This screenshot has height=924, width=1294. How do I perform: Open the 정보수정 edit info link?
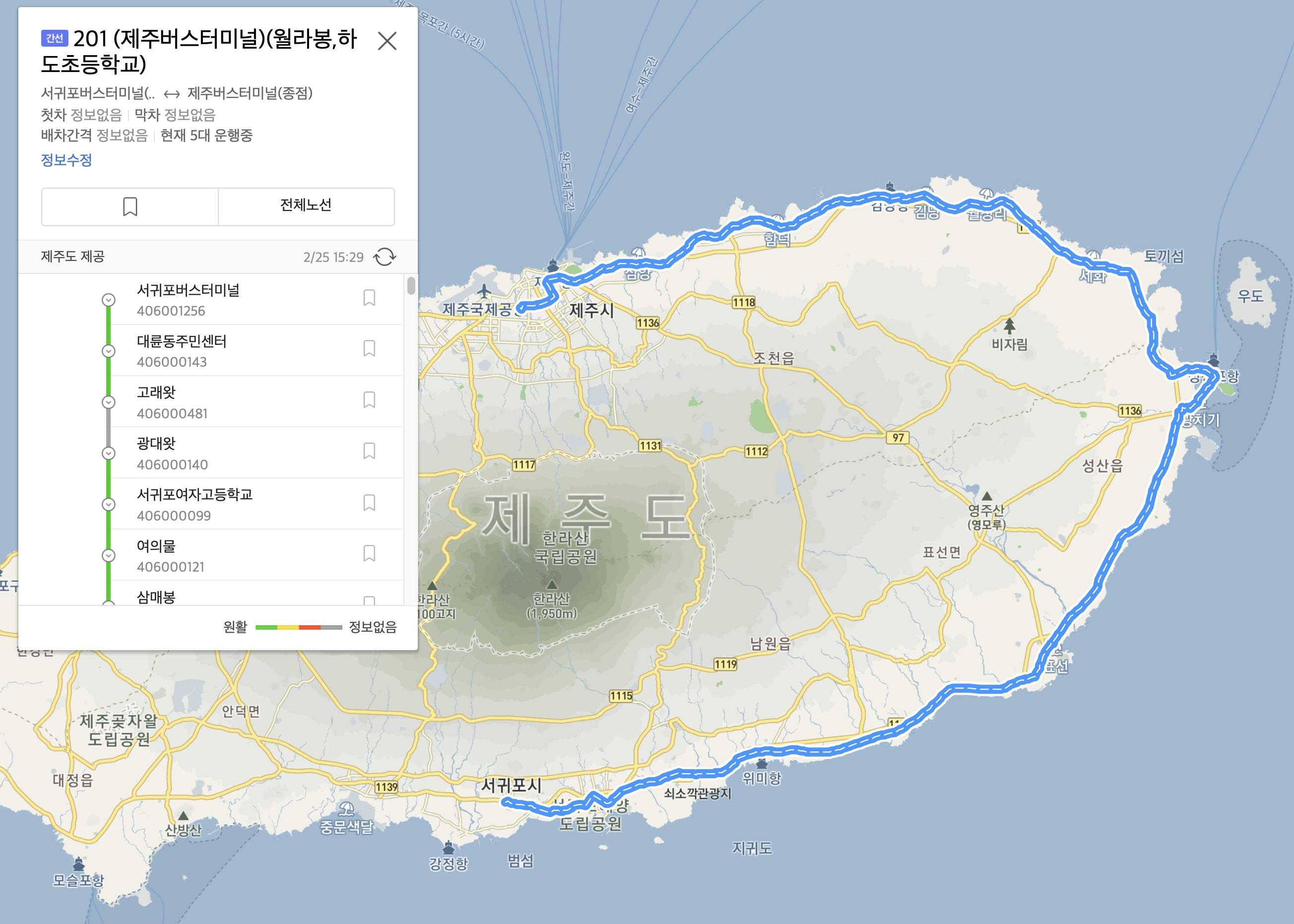coord(66,160)
